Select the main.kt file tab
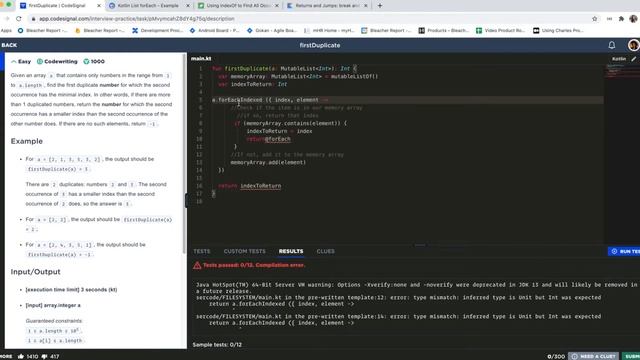Viewport: 640px width, 360px height. point(201,58)
